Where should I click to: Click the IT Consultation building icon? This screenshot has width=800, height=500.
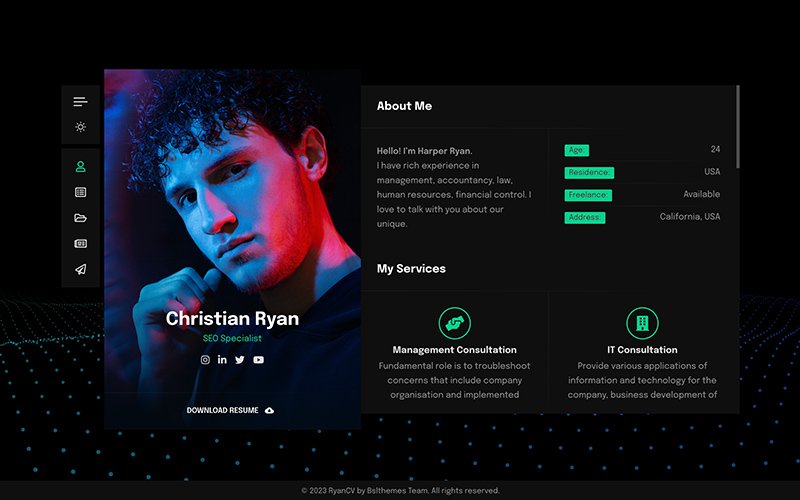pos(642,323)
